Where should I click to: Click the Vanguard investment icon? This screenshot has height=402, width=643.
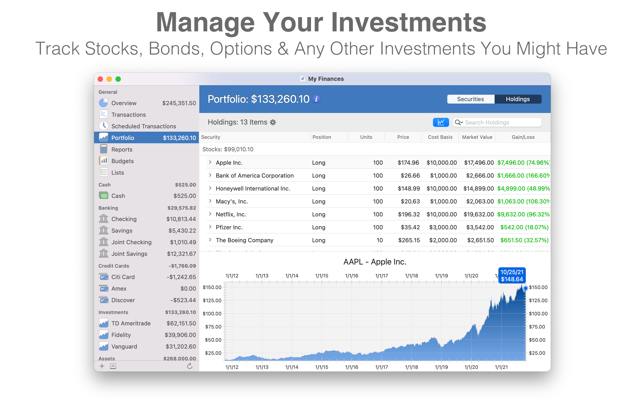click(103, 347)
